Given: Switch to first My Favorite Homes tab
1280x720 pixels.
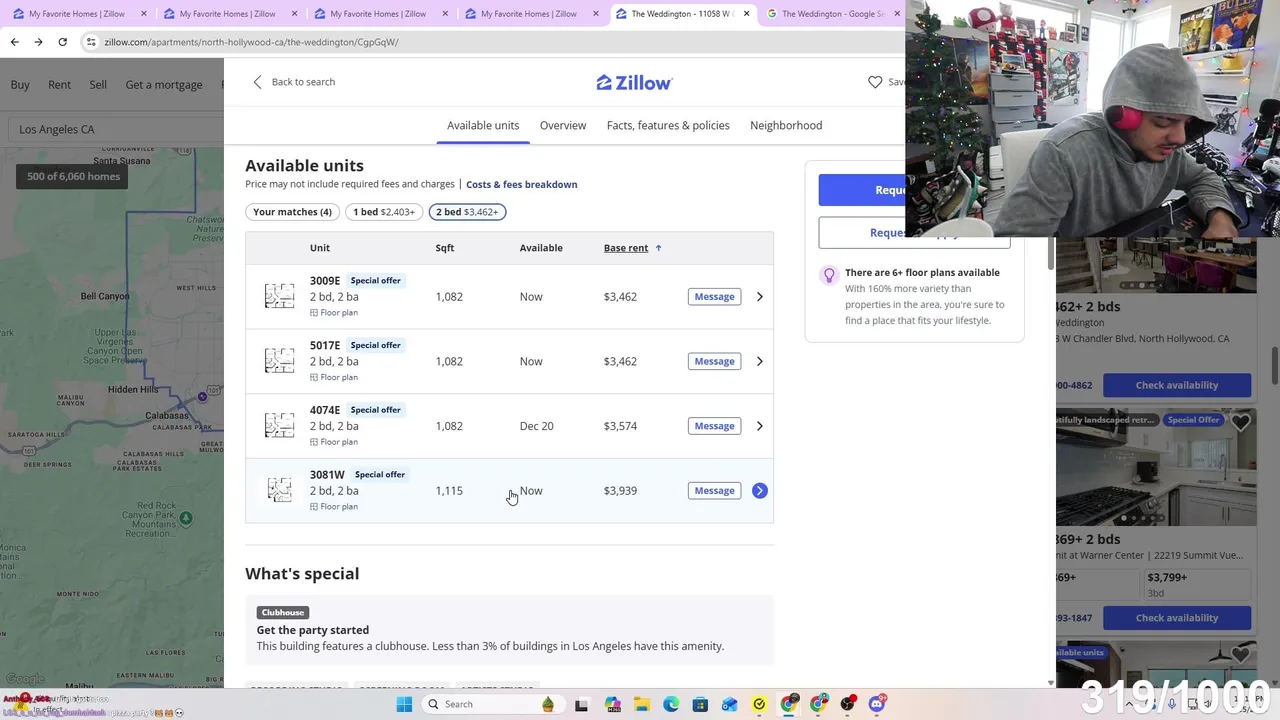Looking at the screenshot, I should [77, 14].
